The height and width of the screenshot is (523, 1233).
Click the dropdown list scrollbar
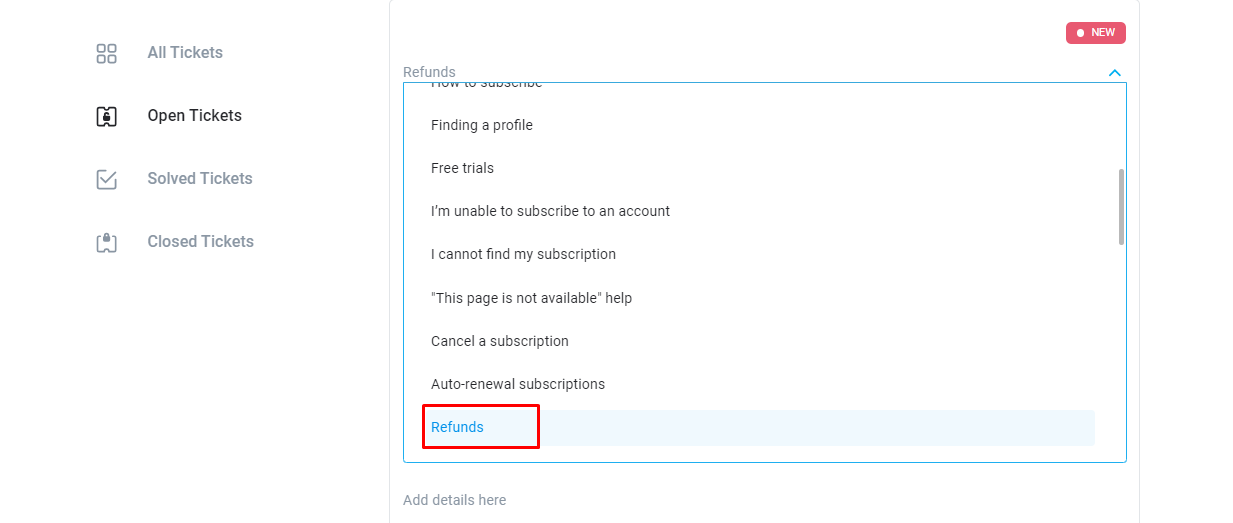(1121, 206)
